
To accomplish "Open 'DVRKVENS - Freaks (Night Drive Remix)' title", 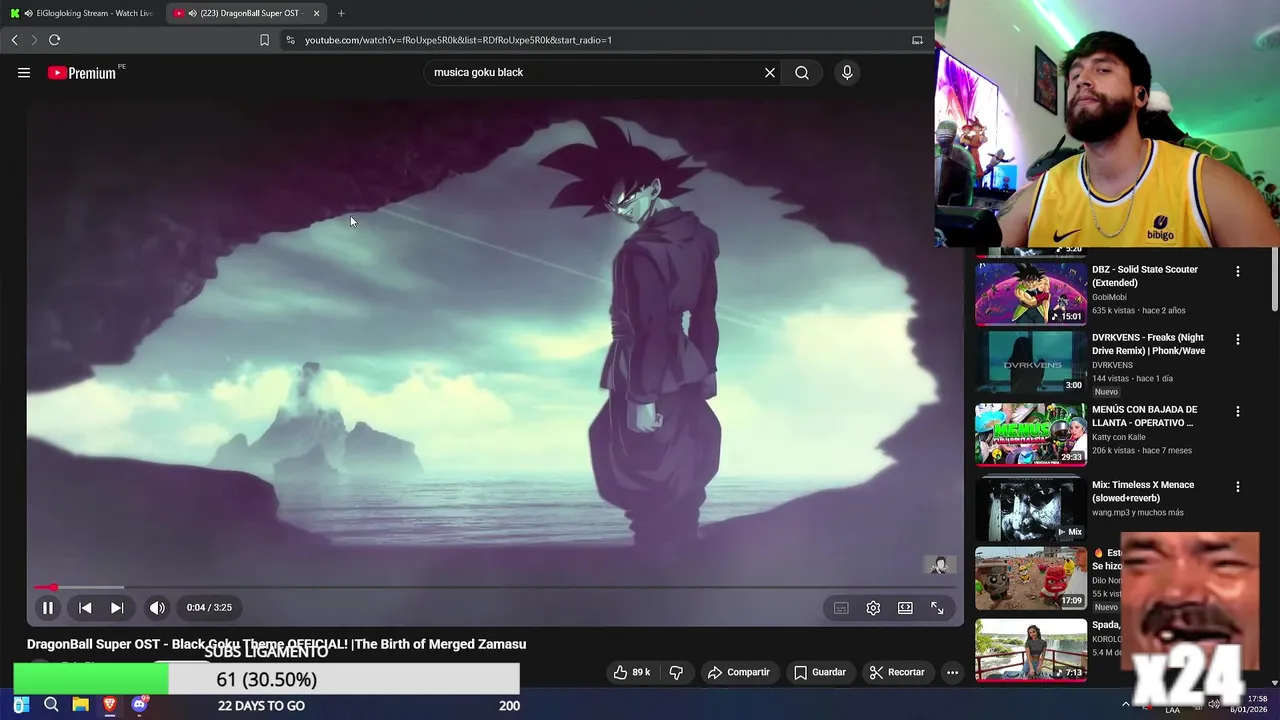I will [x=1149, y=344].
